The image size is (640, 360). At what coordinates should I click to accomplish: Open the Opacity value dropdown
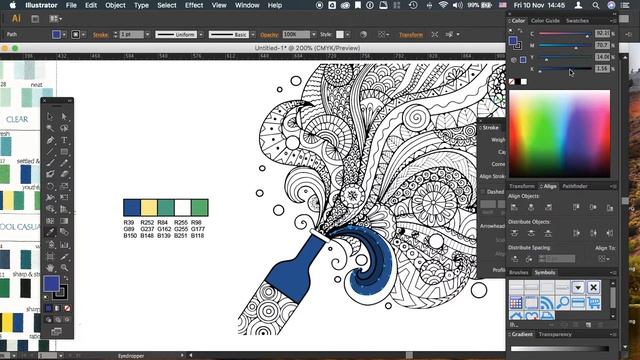click(x=313, y=35)
